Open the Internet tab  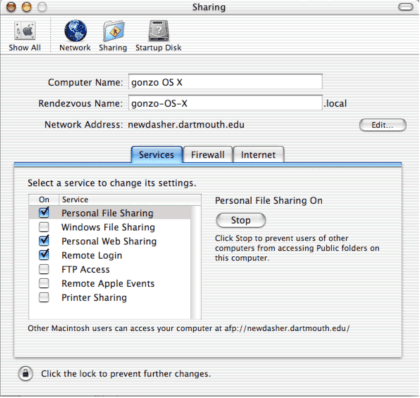[258, 154]
